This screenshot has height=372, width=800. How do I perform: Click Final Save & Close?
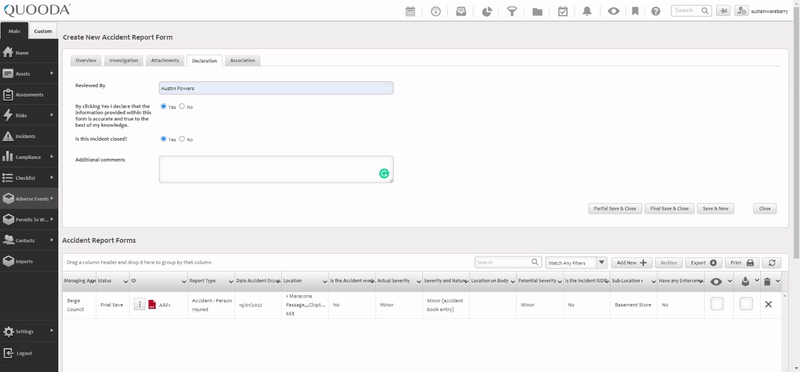point(669,208)
